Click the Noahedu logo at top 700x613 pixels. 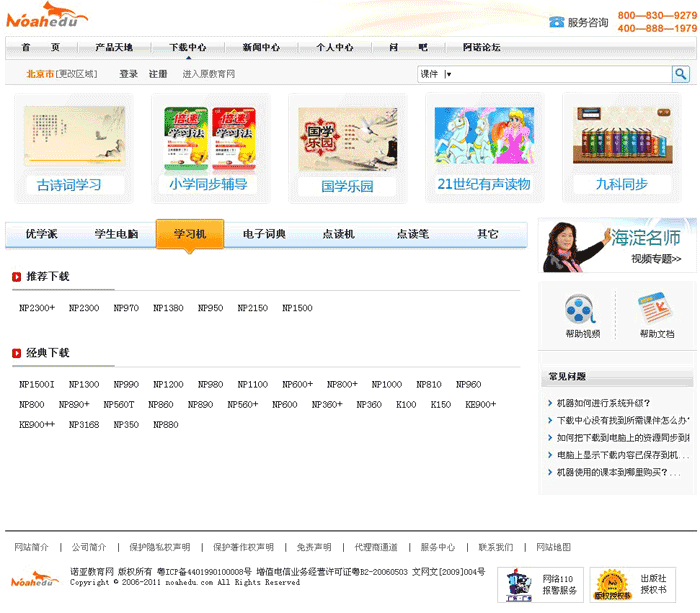click(47, 18)
